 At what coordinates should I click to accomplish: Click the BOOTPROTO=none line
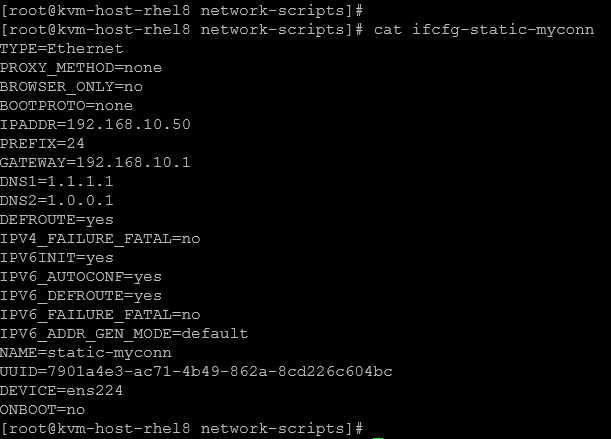[x=67, y=105]
